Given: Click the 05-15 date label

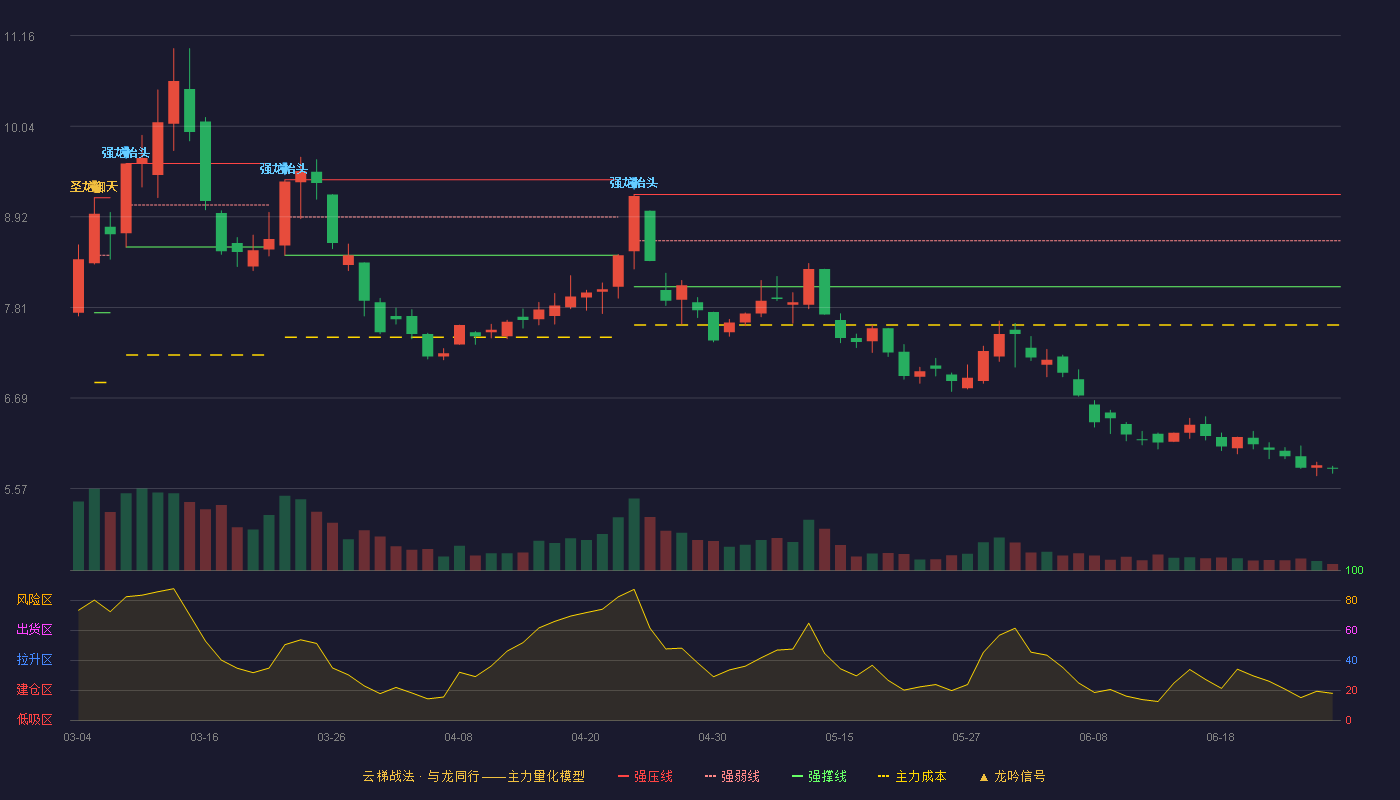Looking at the screenshot, I should tap(839, 737).
